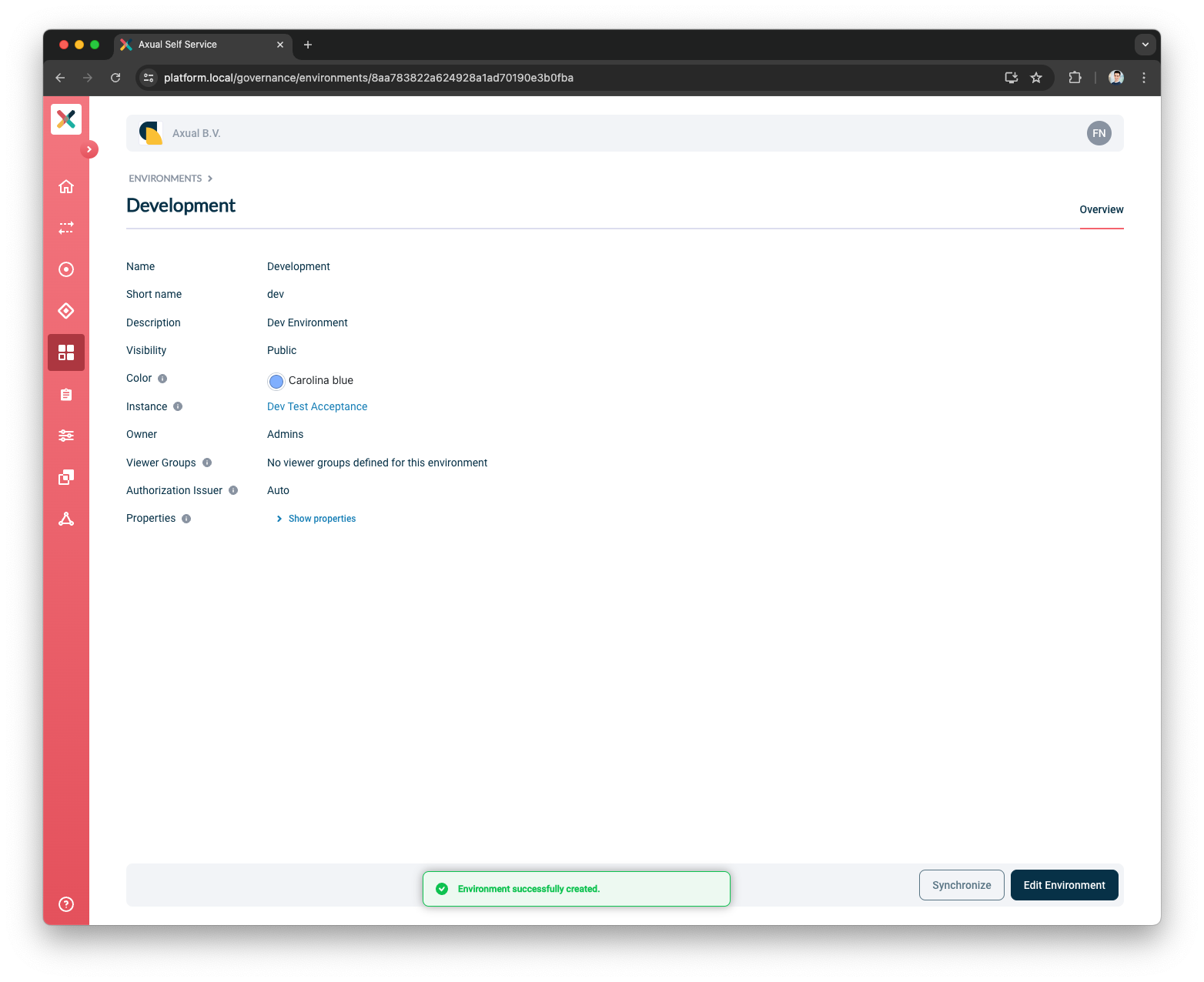Select the instances copy icon
This screenshot has width=1204, height=982.
coord(65,477)
